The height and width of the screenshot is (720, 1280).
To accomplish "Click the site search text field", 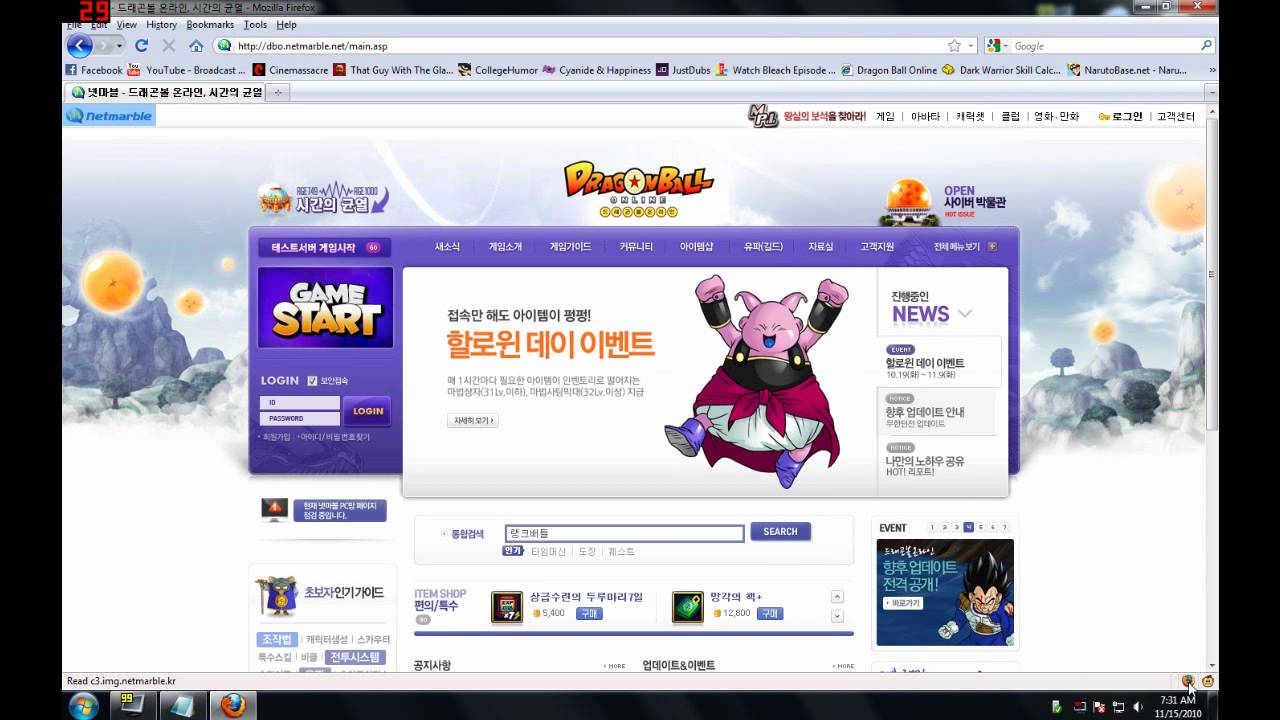I will 625,533.
